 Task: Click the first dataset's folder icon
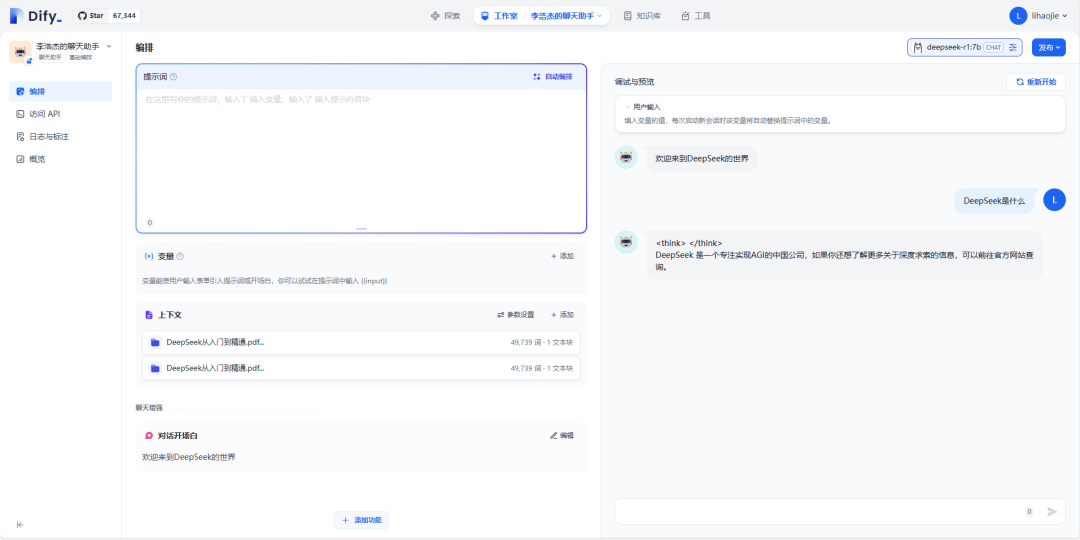coord(156,342)
